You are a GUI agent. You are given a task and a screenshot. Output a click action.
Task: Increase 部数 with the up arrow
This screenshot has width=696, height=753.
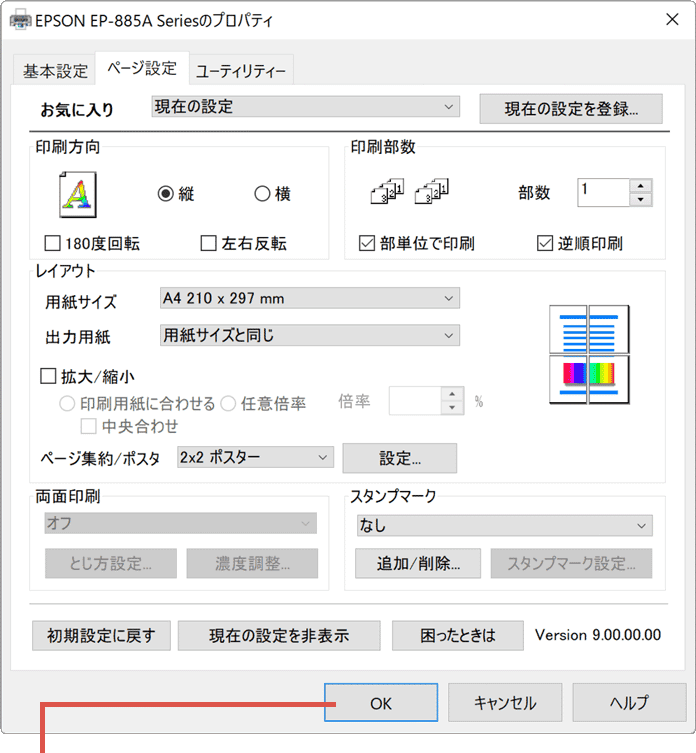pyautogui.click(x=641, y=186)
